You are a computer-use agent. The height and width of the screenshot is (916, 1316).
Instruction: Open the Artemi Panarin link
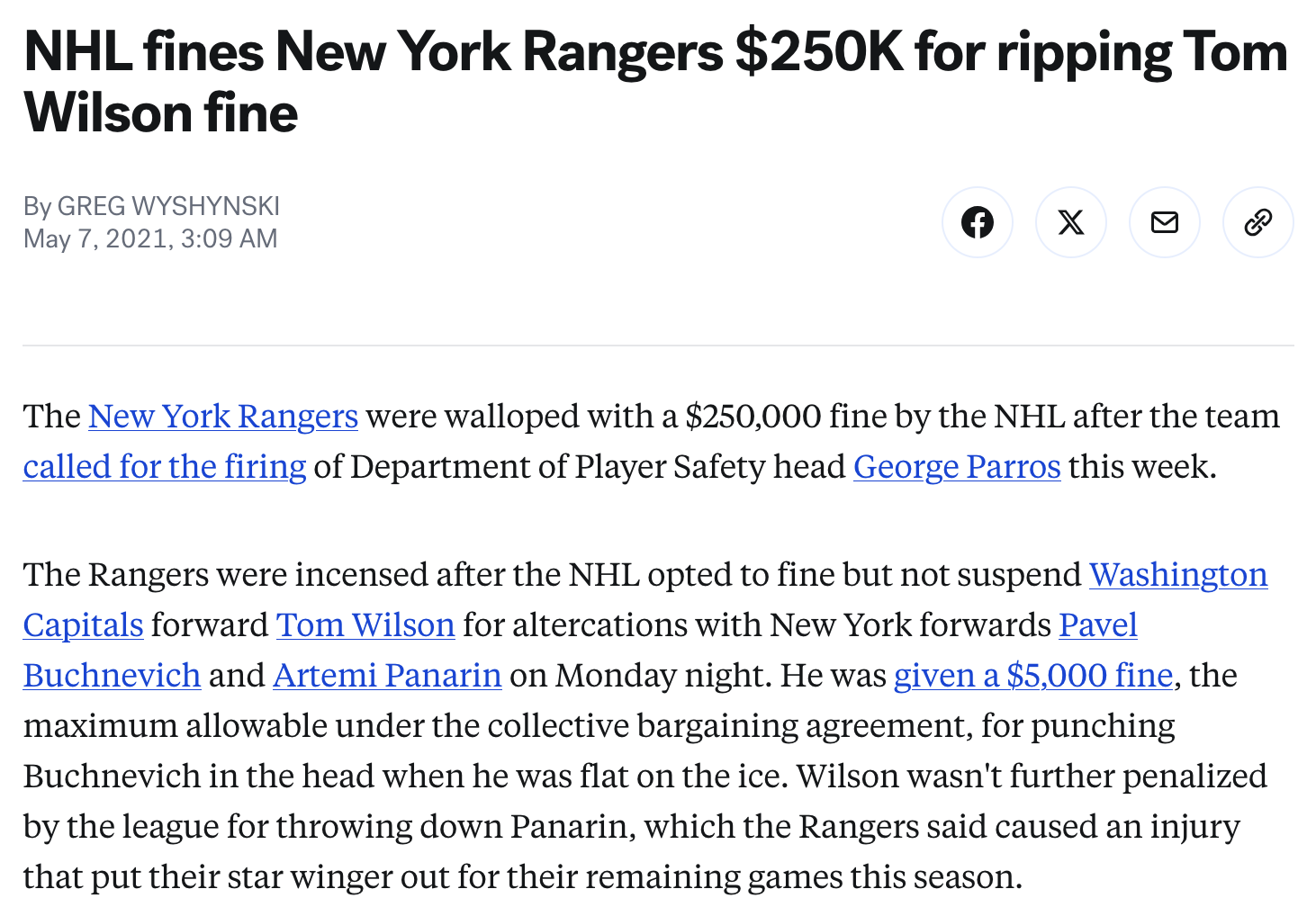(387, 676)
